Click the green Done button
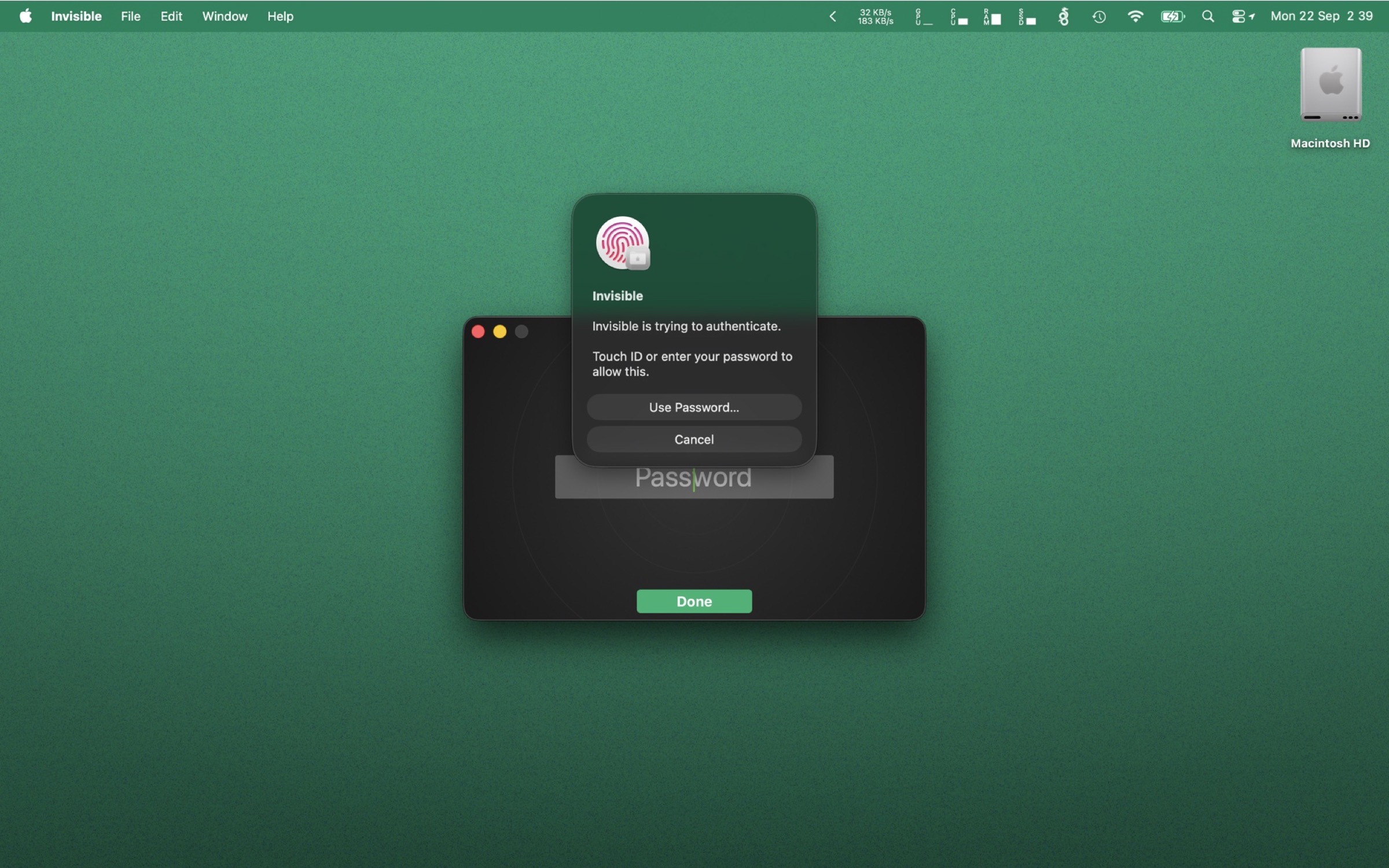This screenshot has height=868, width=1389. 694,601
